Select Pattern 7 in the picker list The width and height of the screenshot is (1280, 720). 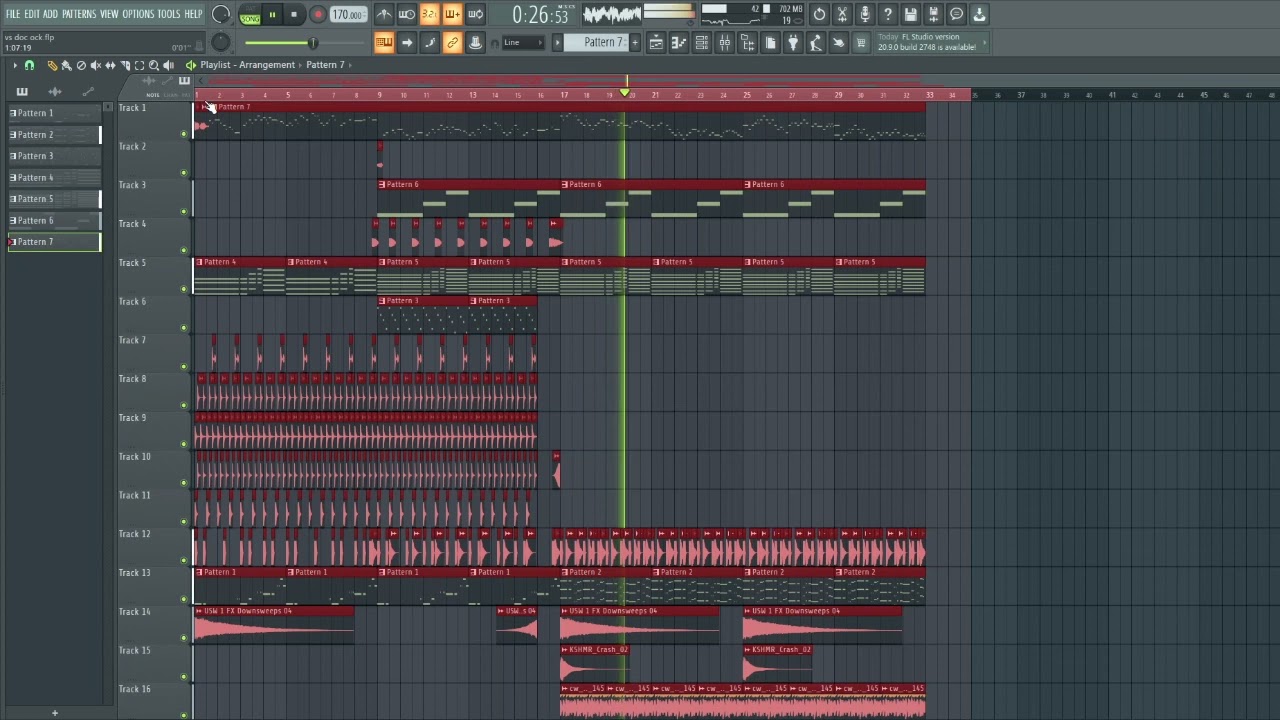[54, 242]
